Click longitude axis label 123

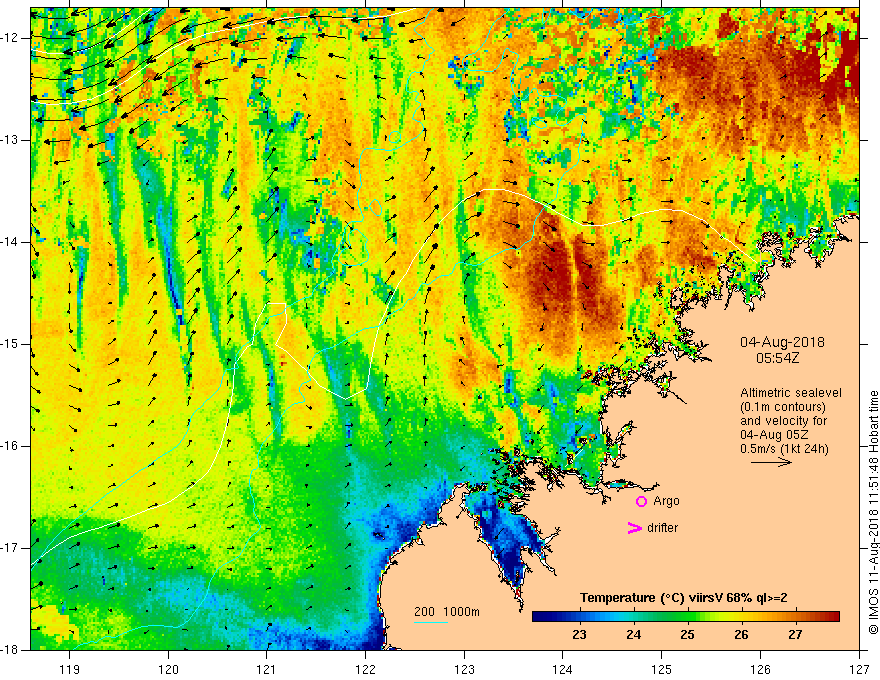[464, 669]
